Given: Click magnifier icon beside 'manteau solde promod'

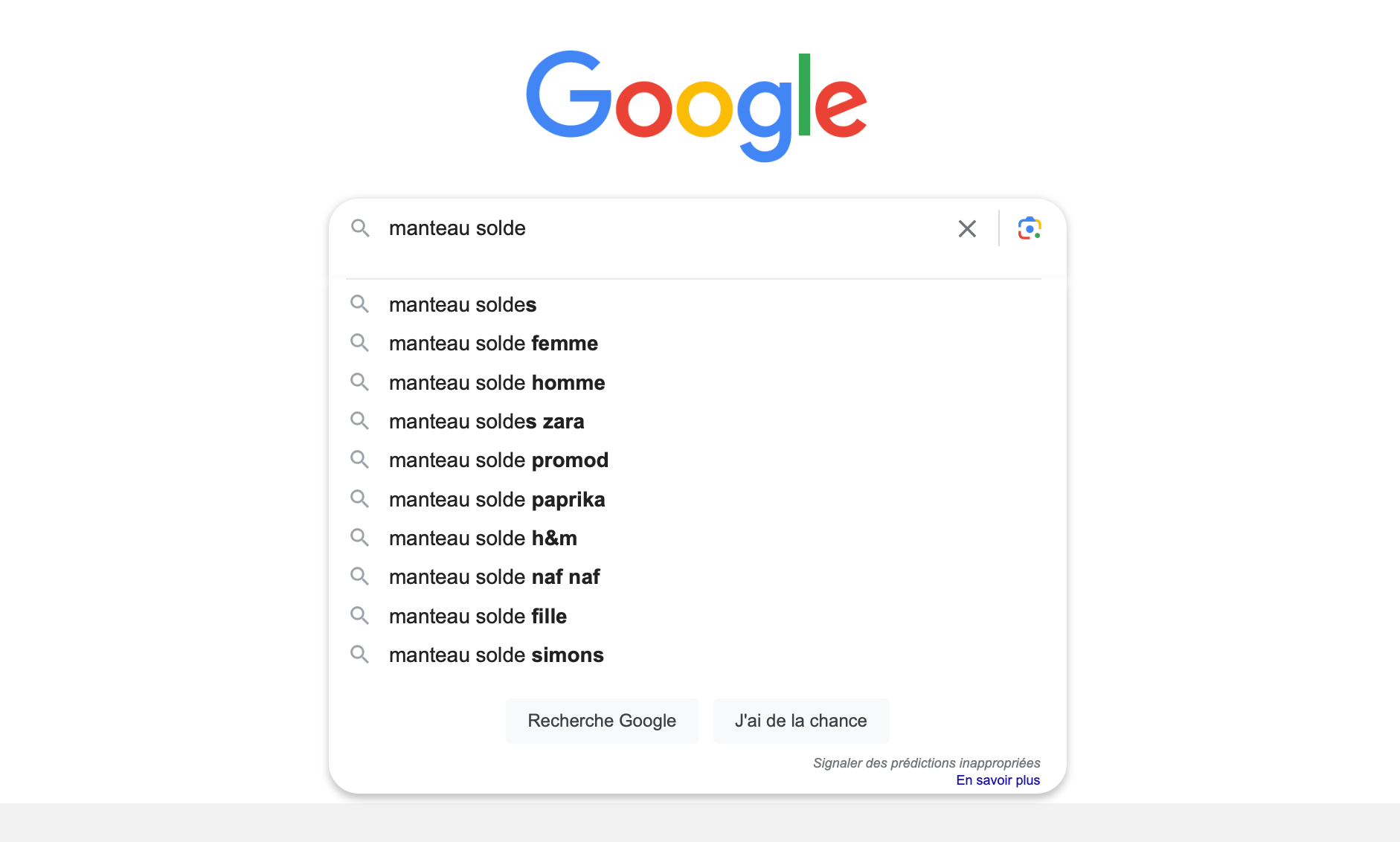Looking at the screenshot, I should point(360,460).
